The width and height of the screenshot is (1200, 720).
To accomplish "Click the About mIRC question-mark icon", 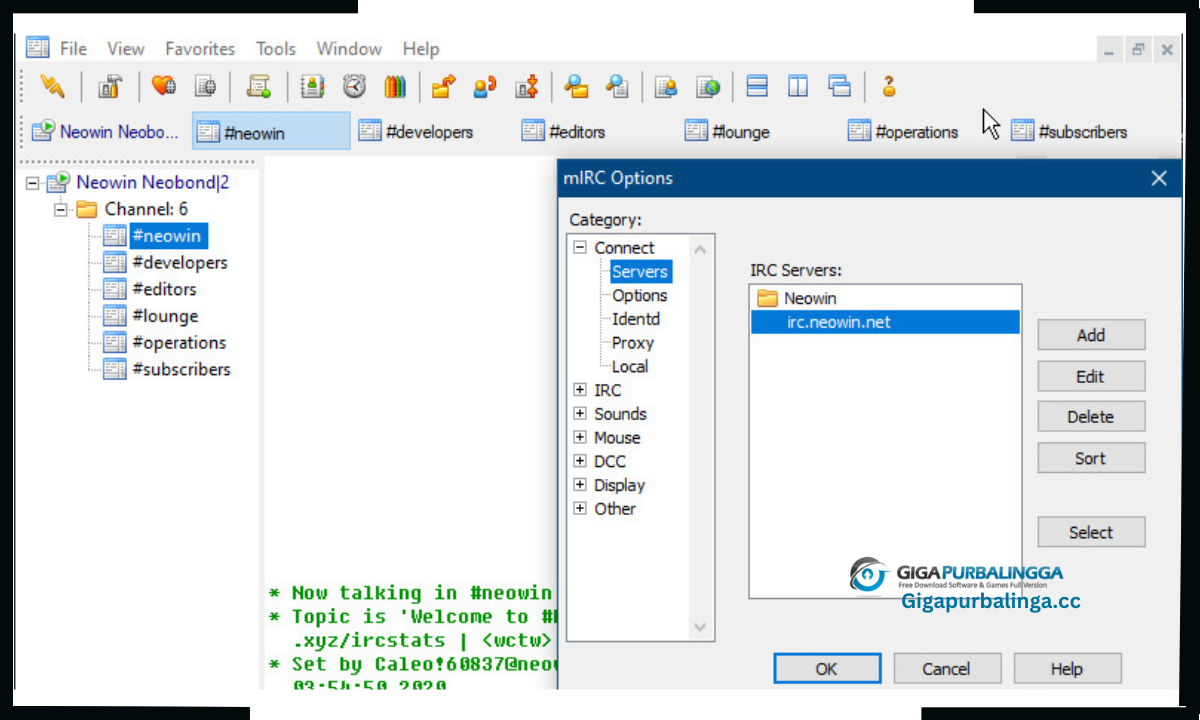I will pos(888,87).
